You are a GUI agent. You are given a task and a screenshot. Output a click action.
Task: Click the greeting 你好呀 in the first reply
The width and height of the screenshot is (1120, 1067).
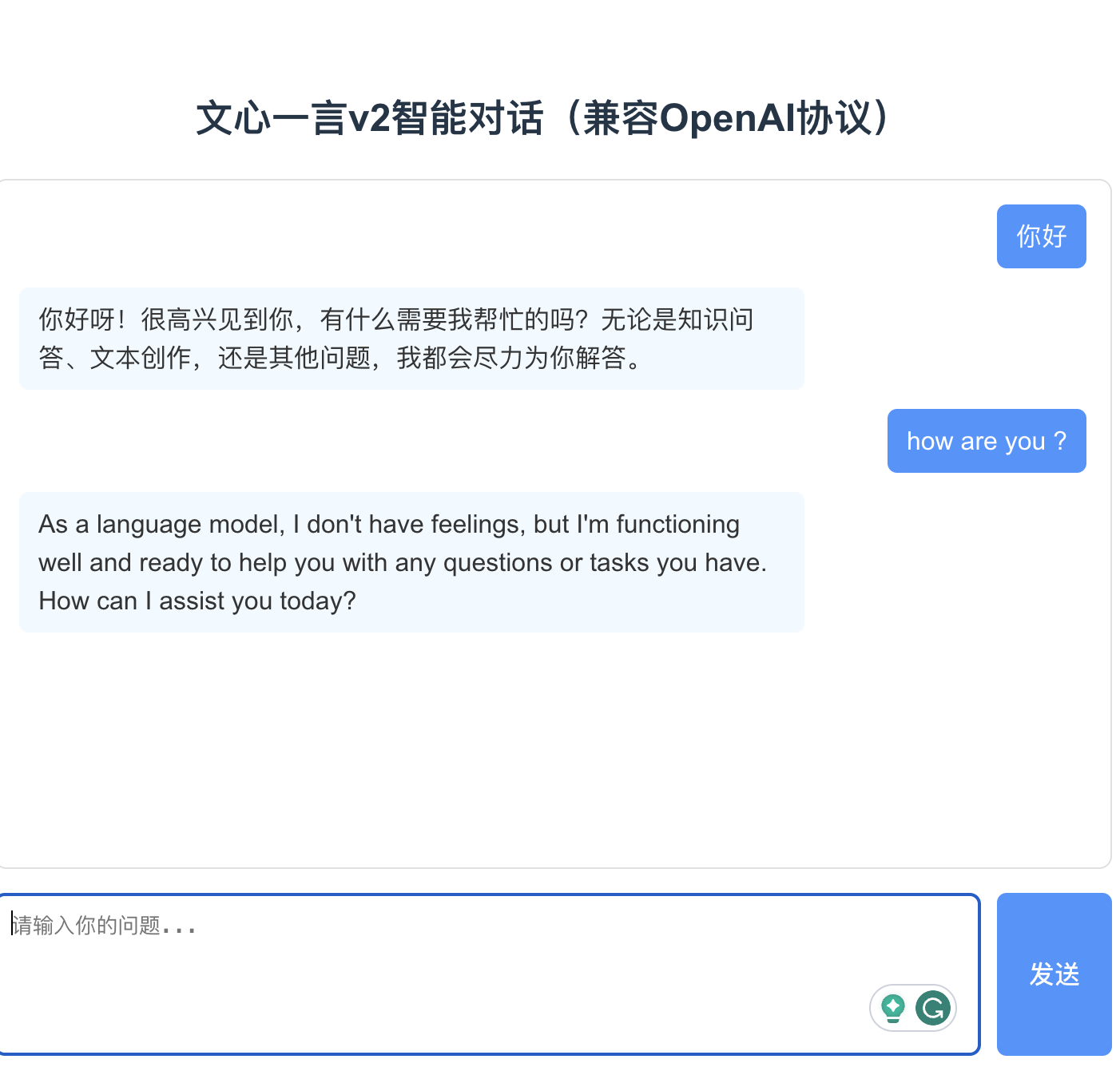(77, 319)
